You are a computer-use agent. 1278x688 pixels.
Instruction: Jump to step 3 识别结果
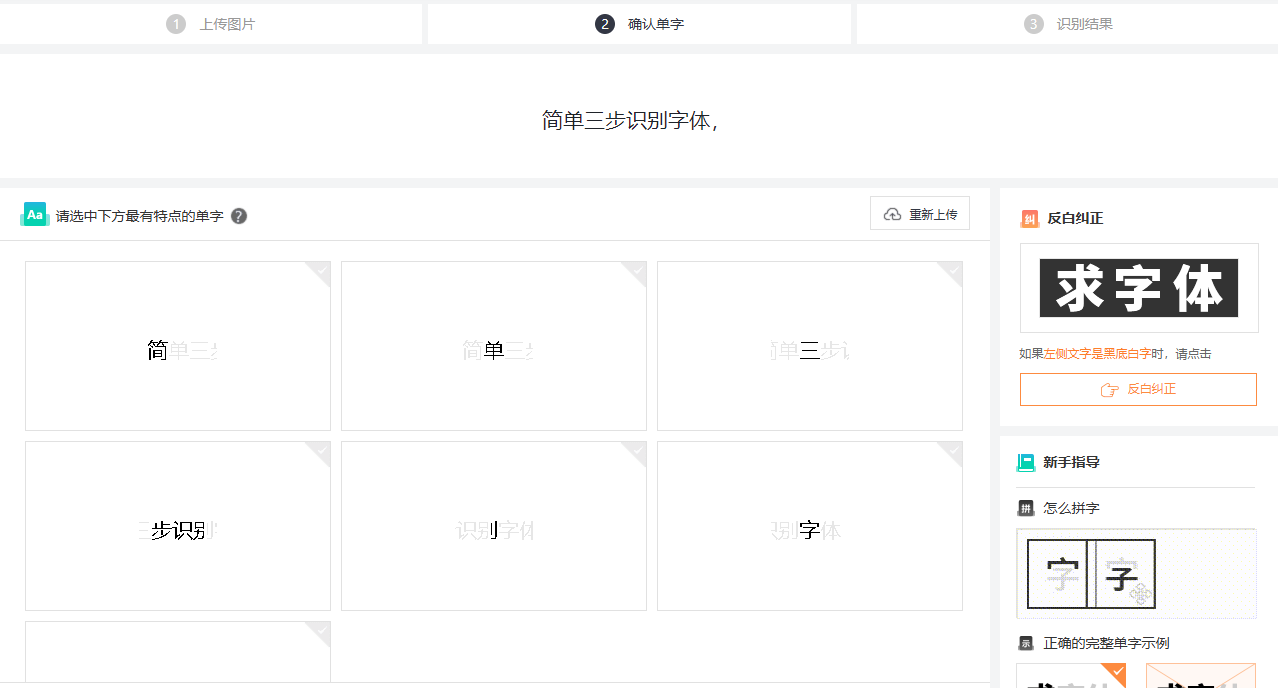[1068, 24]
